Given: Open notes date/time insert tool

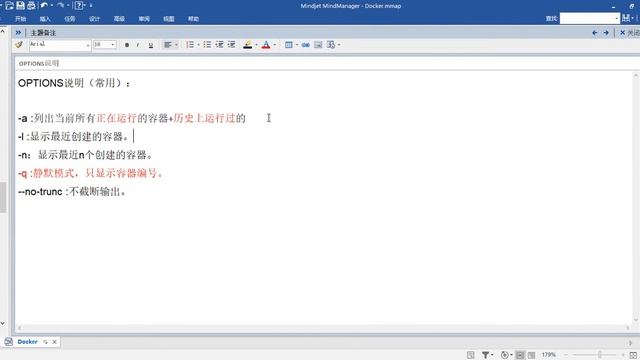Looking at the screenshot, I should click(x=331, y=45).
